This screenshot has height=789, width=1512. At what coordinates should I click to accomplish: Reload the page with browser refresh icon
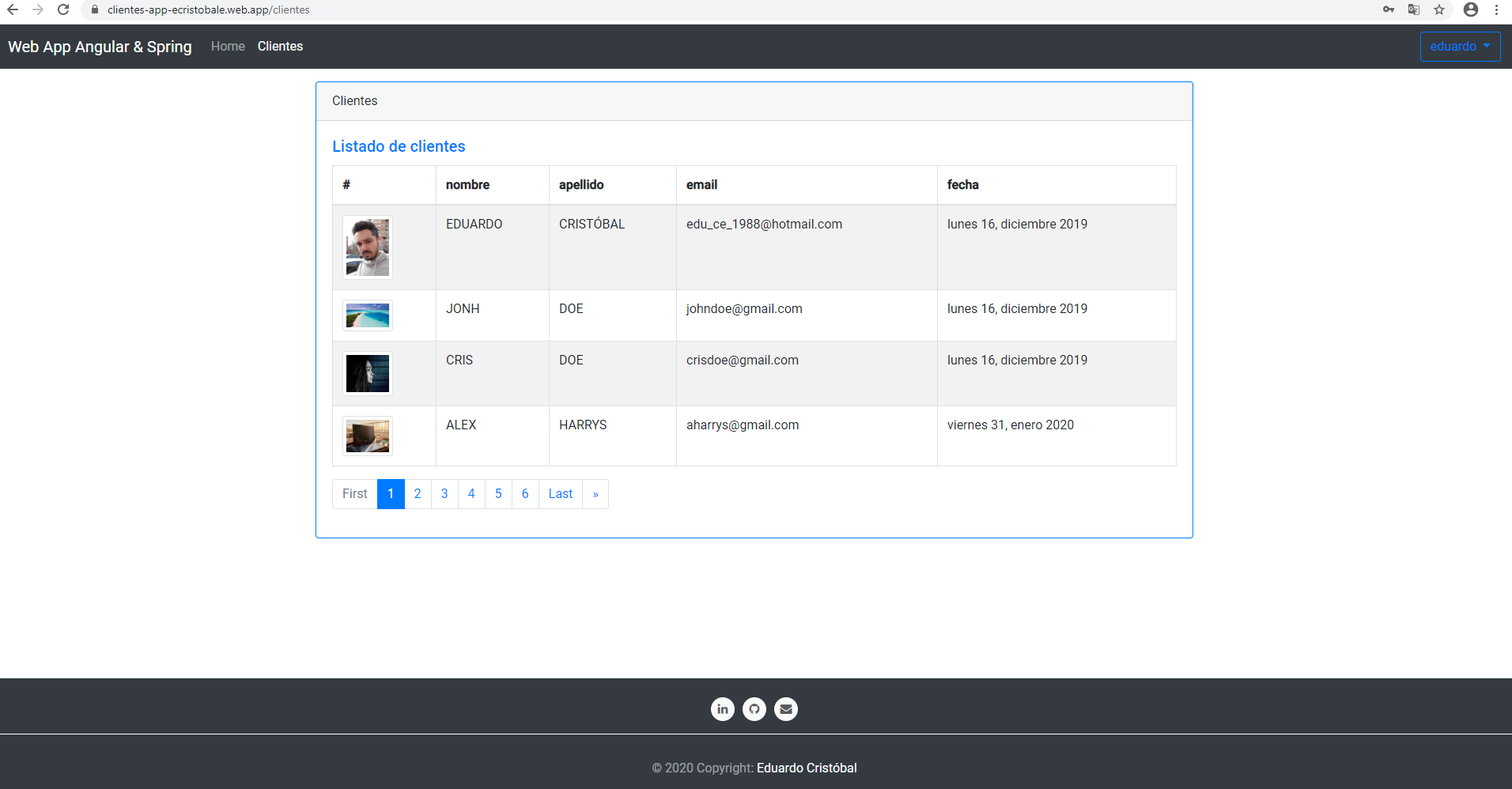(63, 9)
